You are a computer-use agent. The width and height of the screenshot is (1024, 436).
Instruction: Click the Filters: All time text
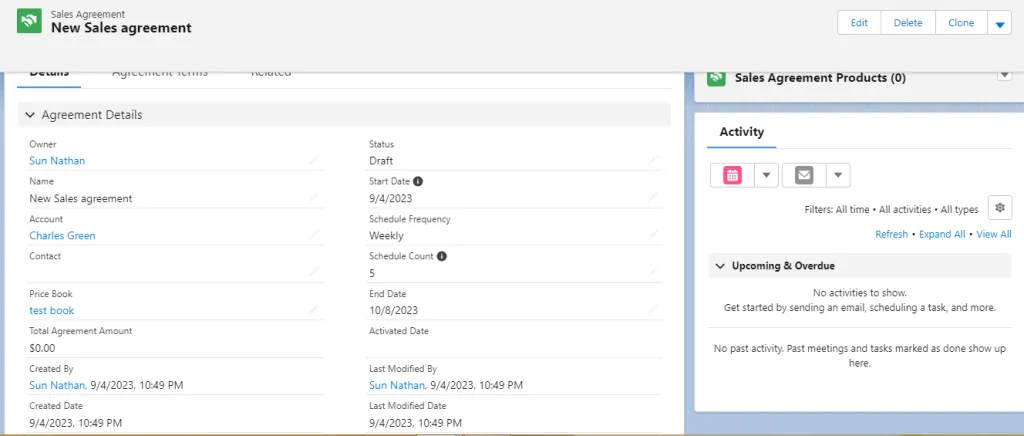point(837,210)
